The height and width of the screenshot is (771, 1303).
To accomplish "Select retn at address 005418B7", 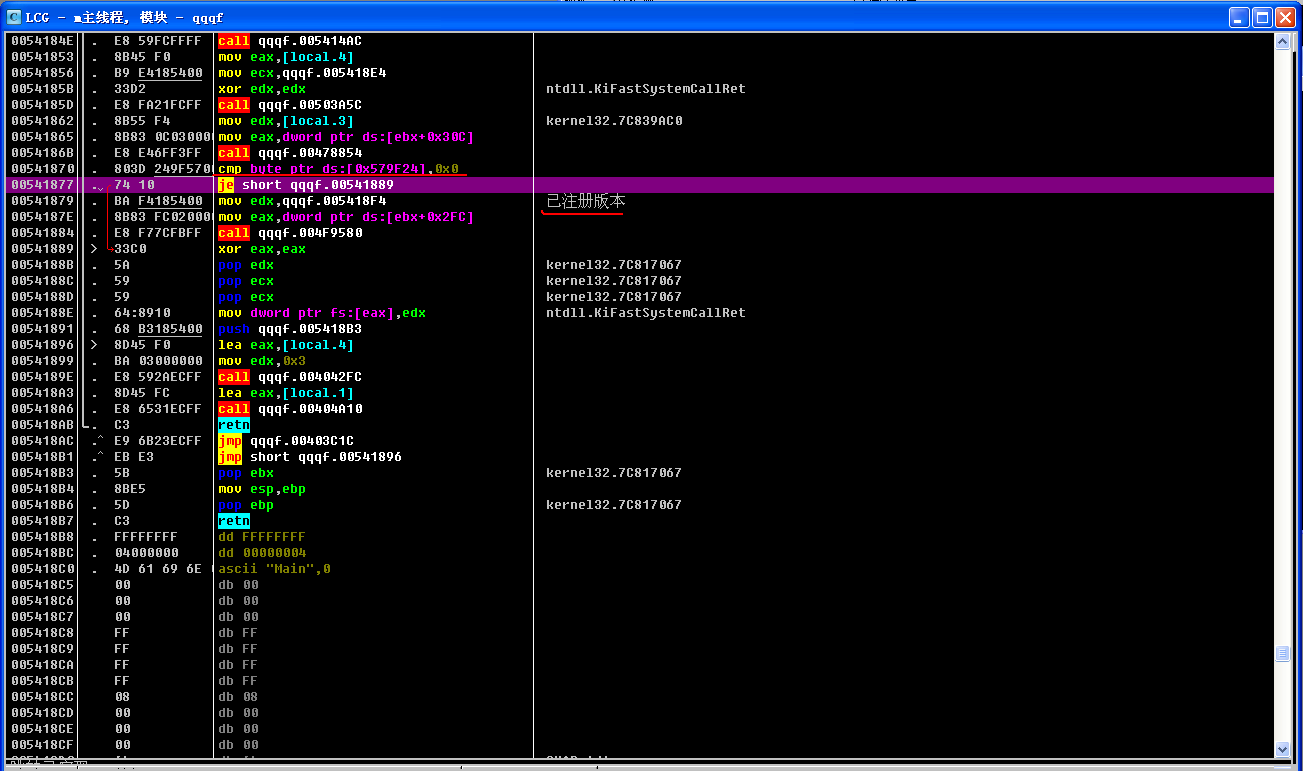I will click(234, 521).
